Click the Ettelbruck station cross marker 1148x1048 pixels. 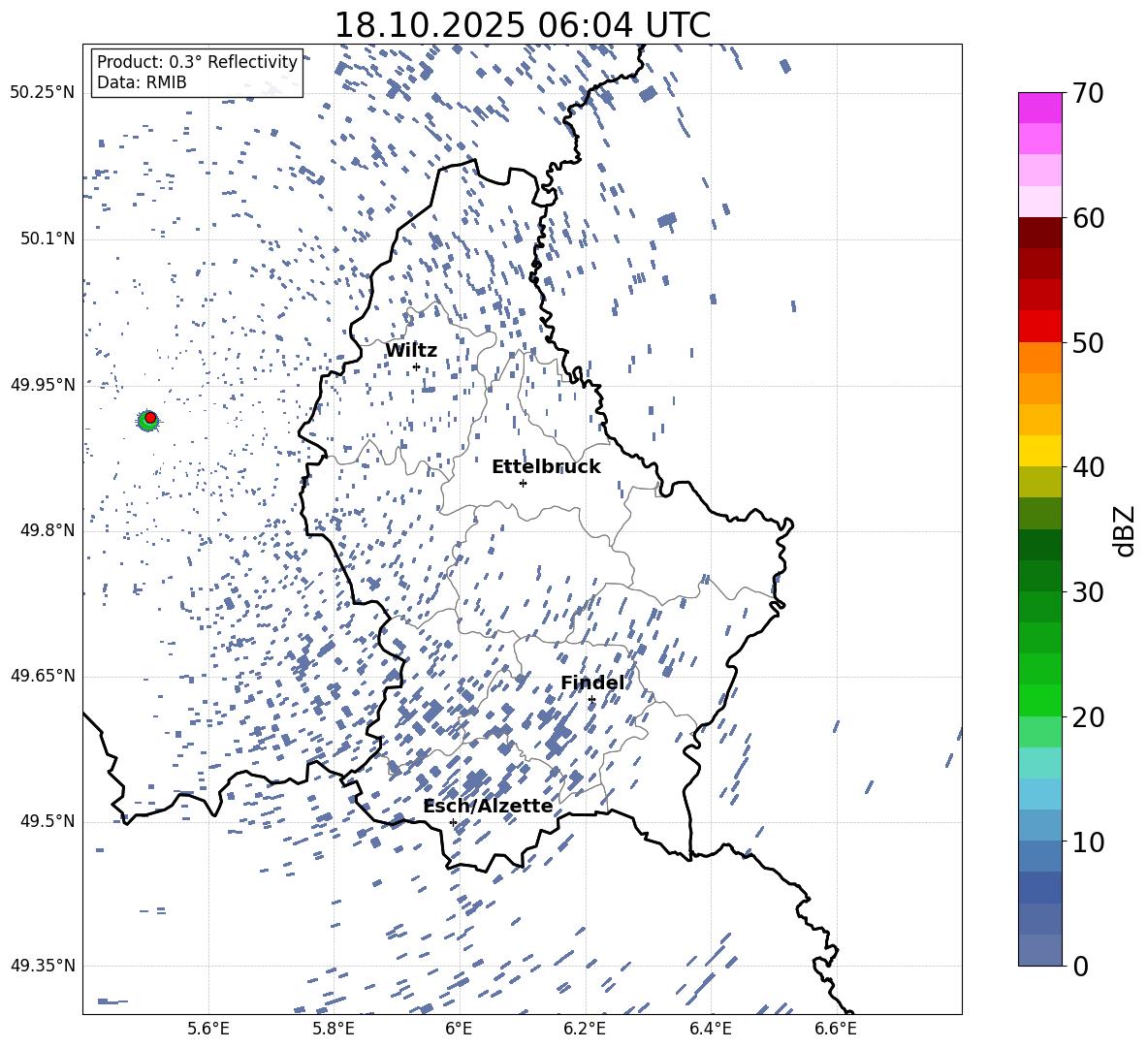(523, 483)
